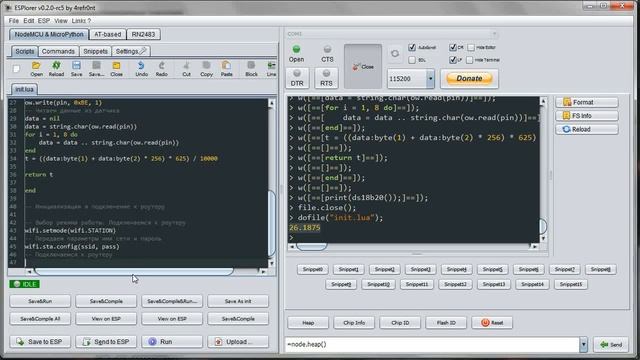Viewport: 640px width, 360px height.
Task: Click the Save&Compile All button
Action: [x=40, y=319]
